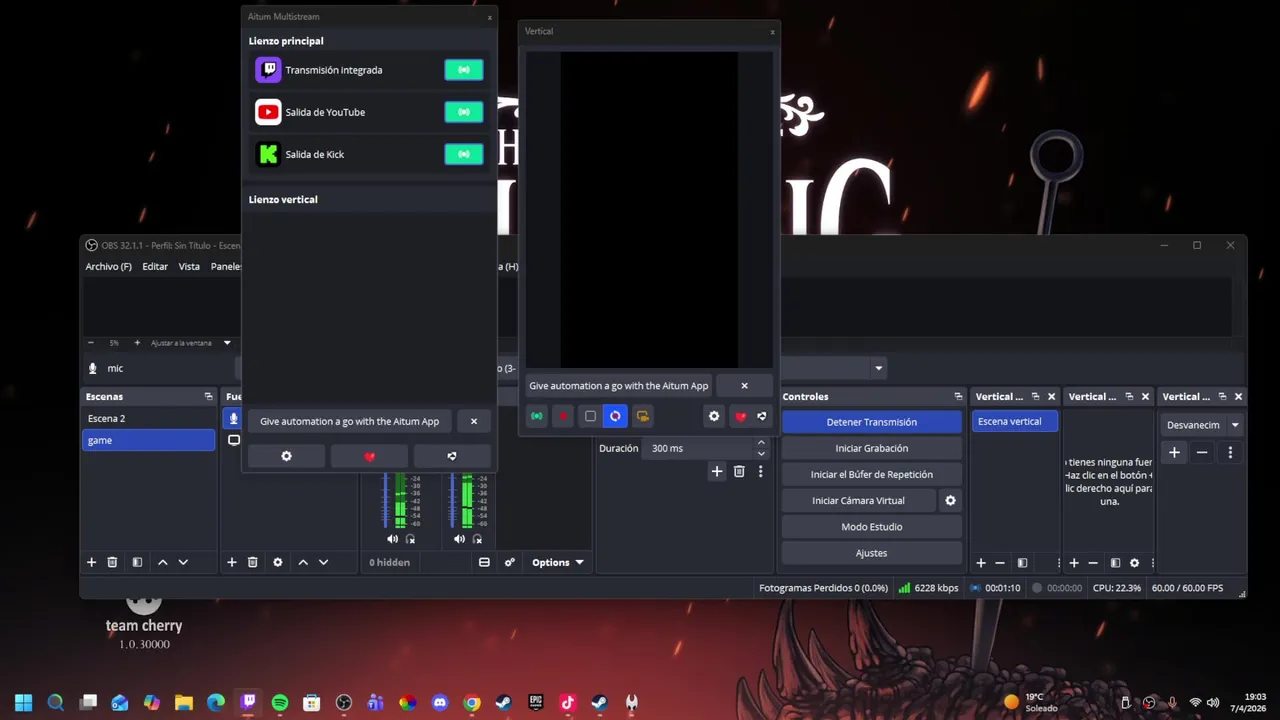Viewport: 1280px width, 720px height.
Task: Click Detener Transmisión
Action: [872, 422]
